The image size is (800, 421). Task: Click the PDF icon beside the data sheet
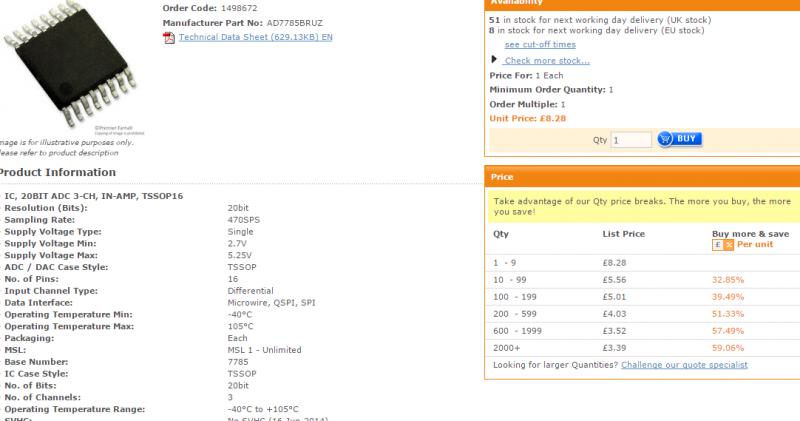pos(168,37)
